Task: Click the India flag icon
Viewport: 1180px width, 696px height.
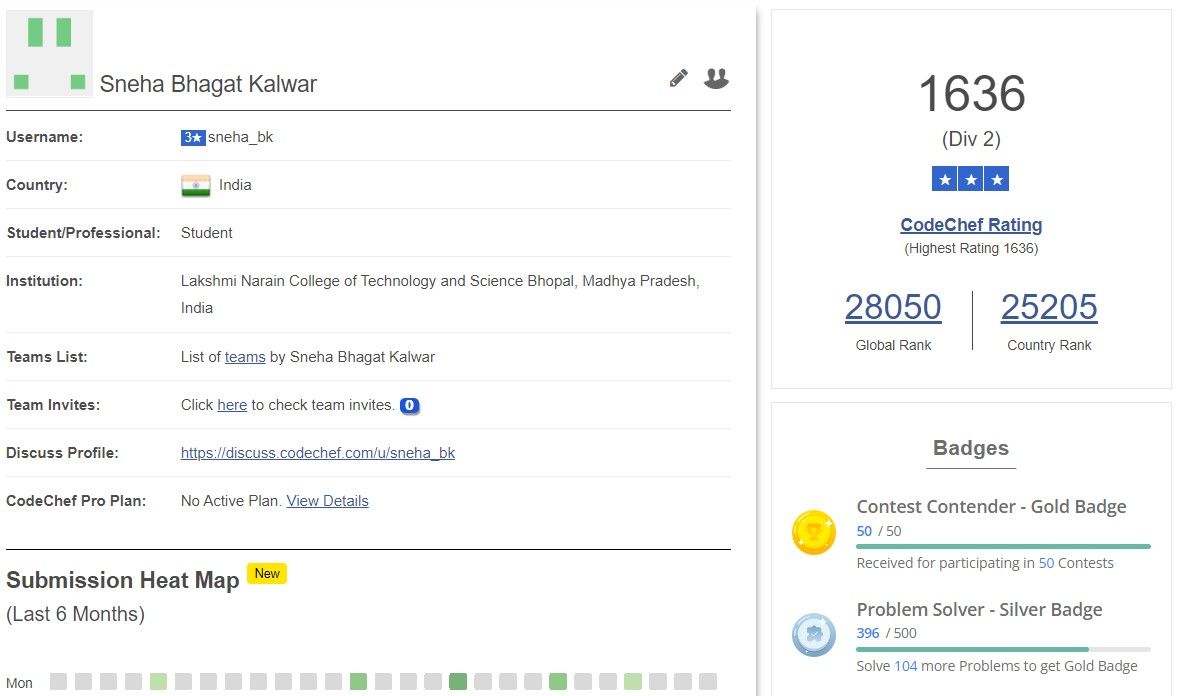Action: (196, 185)
